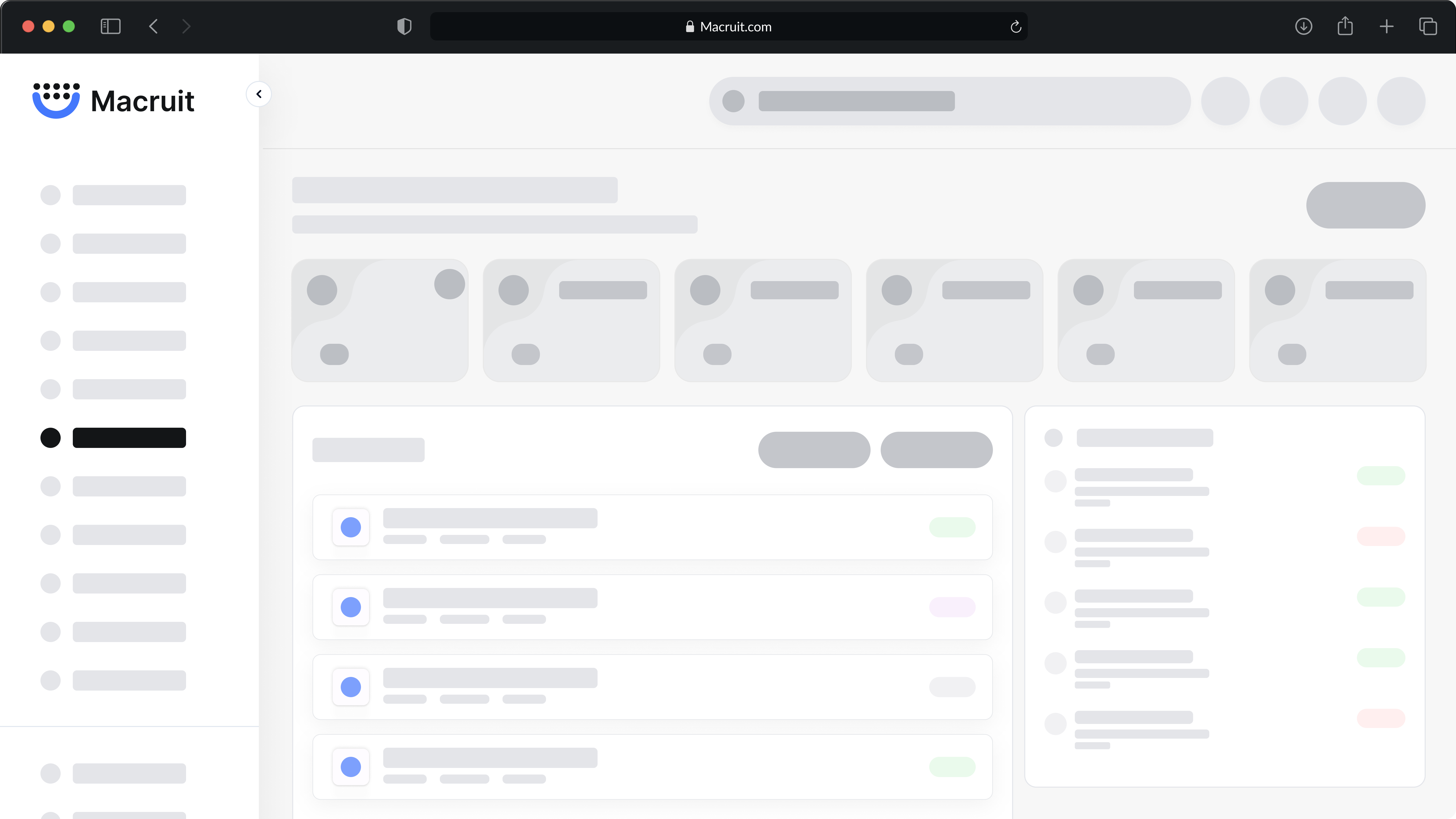Open the privacy shield icon
The image size is (1456, 819).
click(404, 27)
